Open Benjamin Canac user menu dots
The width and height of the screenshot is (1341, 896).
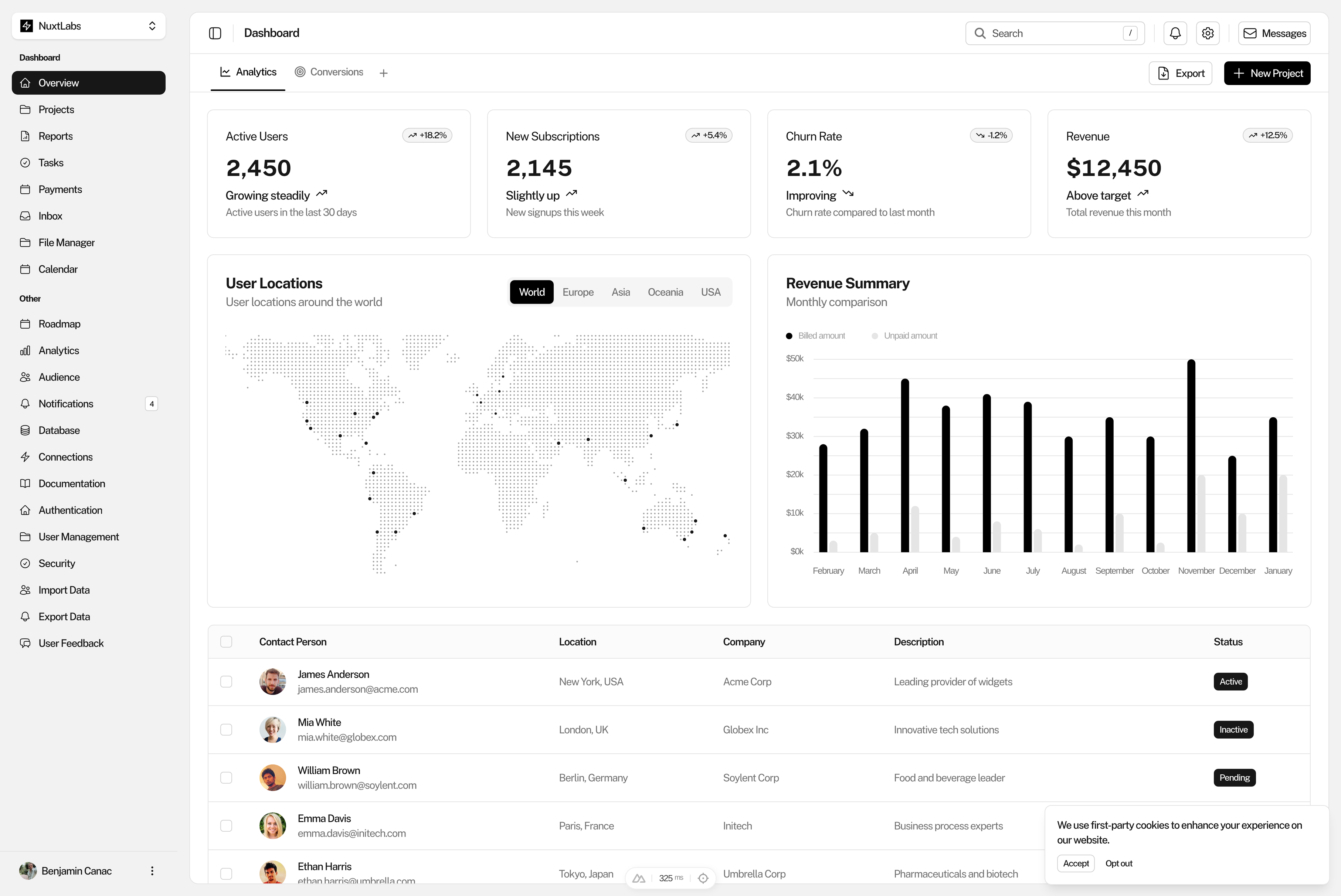(152, 871)
